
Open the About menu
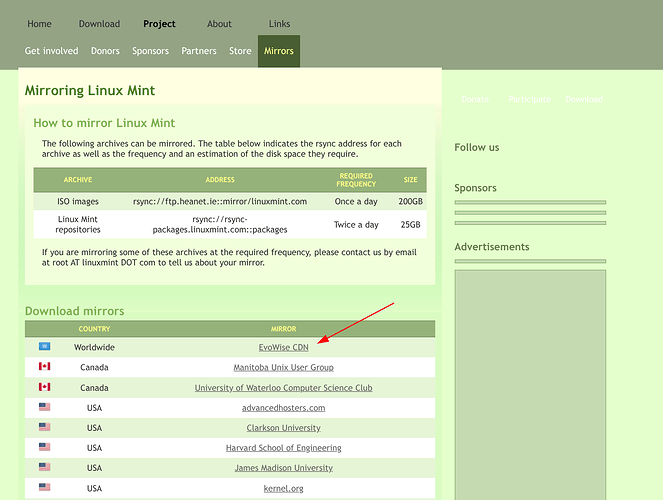click(219, 24)
